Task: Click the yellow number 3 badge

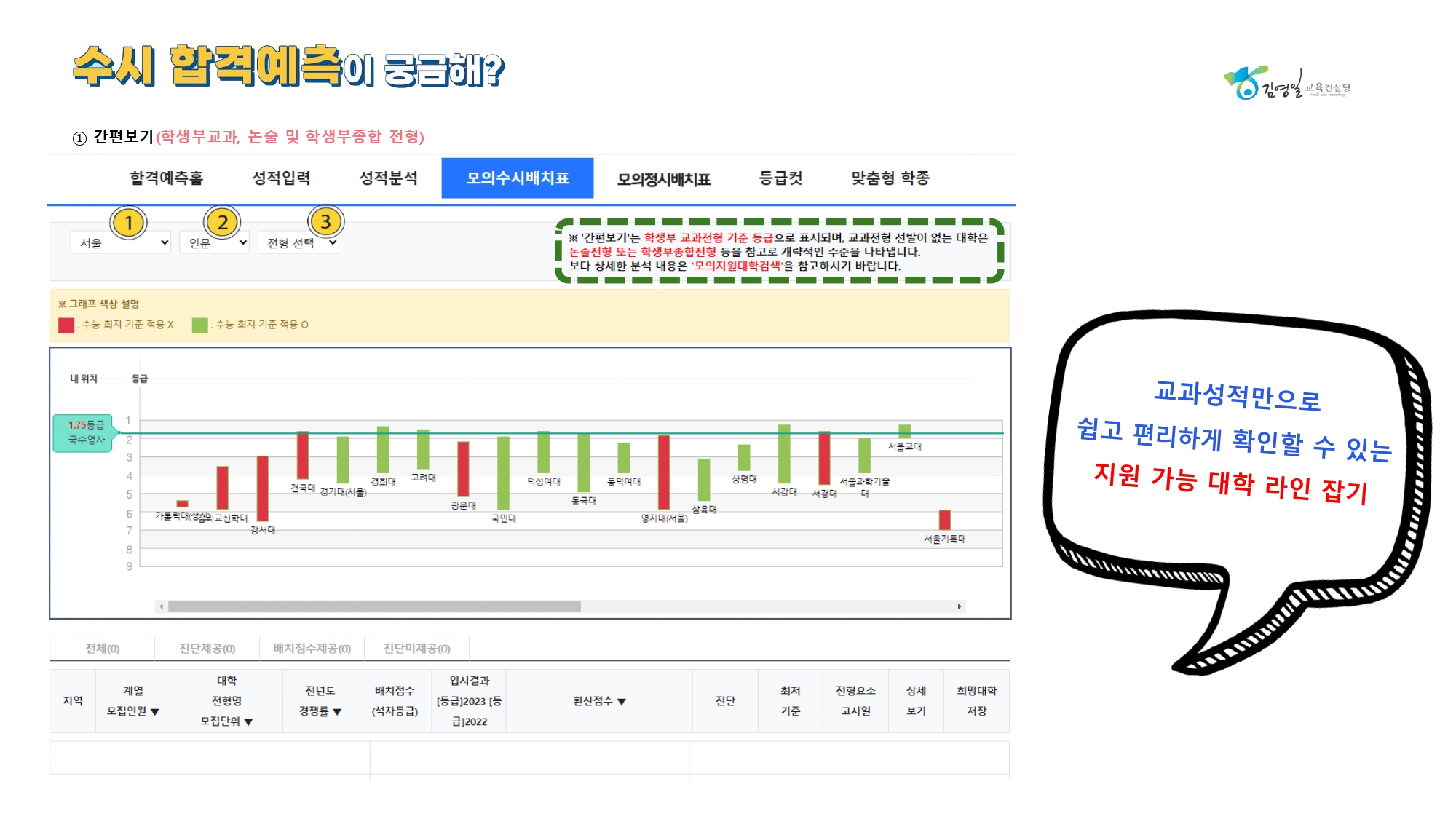Action: click(325, 221)
